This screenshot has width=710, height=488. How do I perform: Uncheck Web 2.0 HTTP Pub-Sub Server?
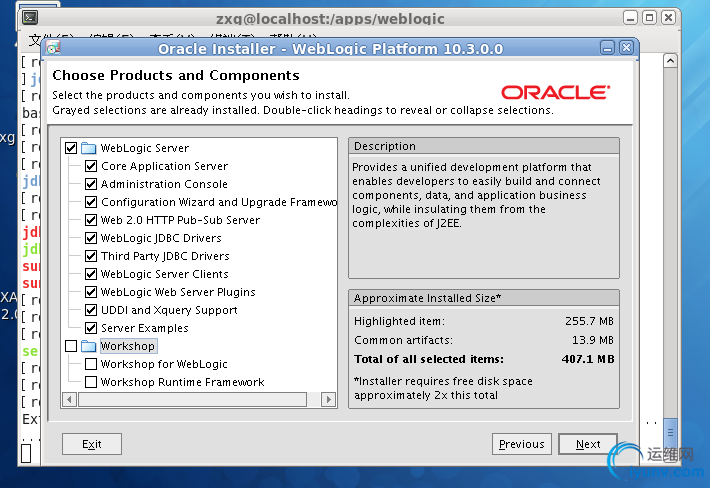[91, 220]
